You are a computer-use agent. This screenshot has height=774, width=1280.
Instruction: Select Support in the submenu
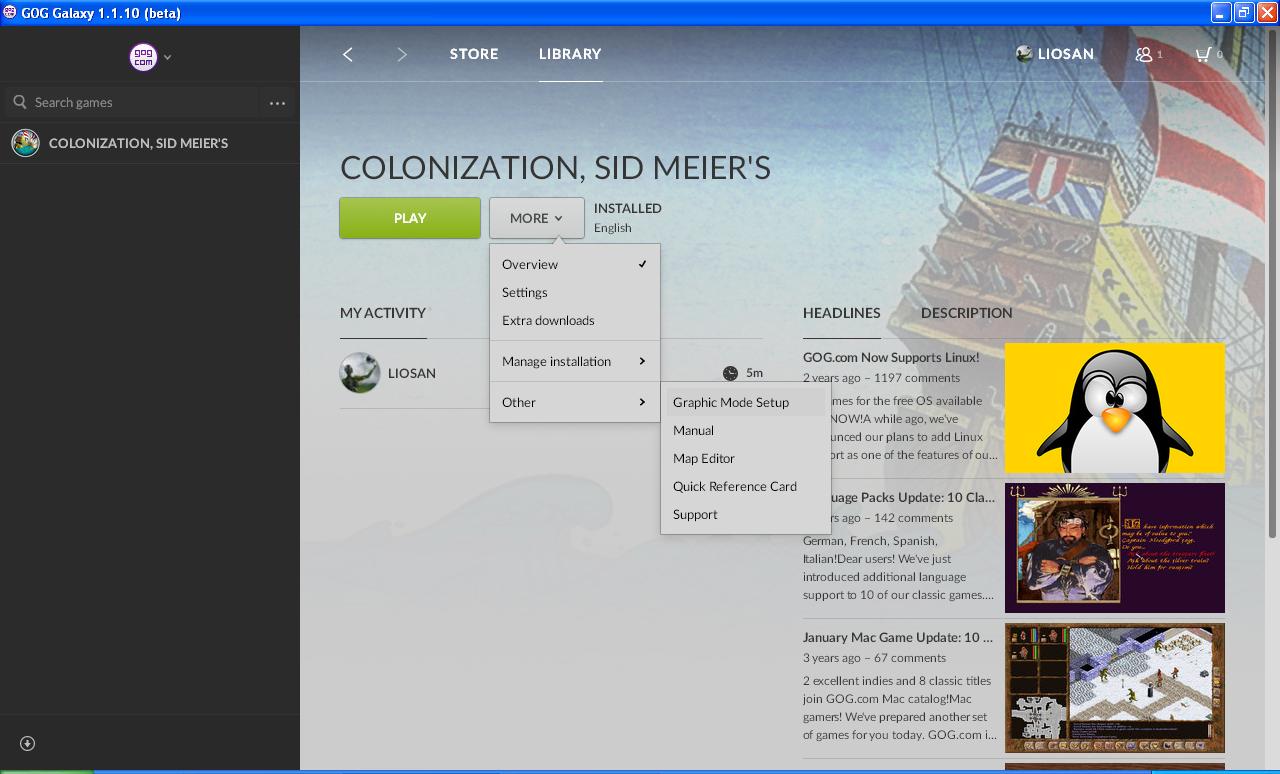(745, 514)
